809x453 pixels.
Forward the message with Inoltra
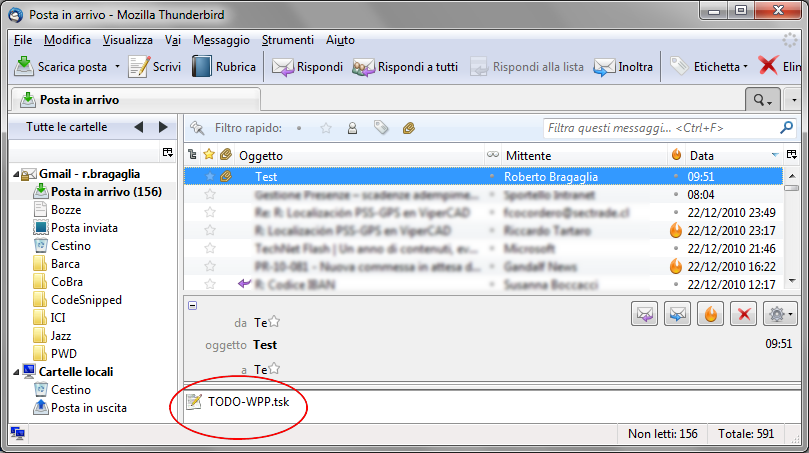point(624,67)
